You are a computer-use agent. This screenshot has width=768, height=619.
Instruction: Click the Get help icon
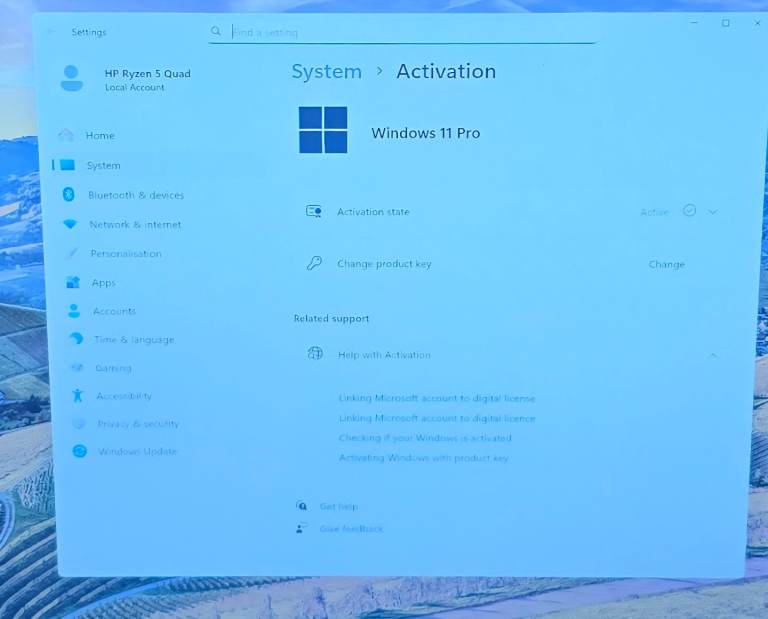tap(301, 506)
